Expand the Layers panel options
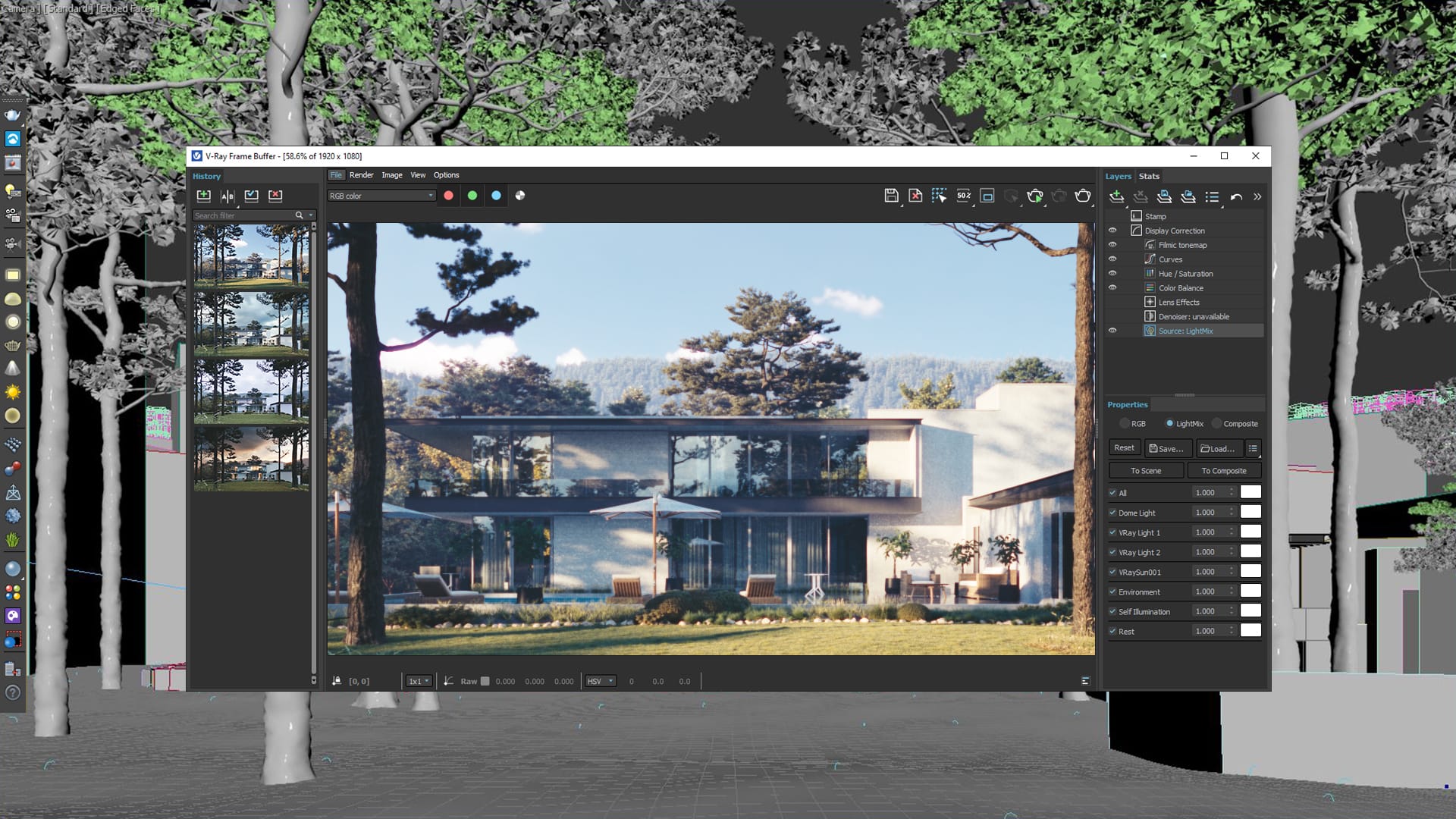This screenshot has height=819, width=1456. (x=1256, y=196)
